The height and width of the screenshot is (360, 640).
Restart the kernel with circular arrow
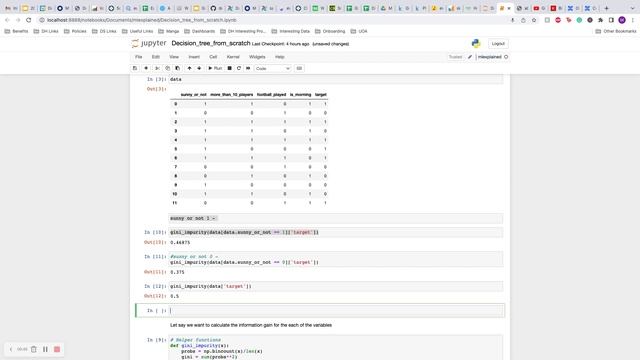click(x=239, y=68)
